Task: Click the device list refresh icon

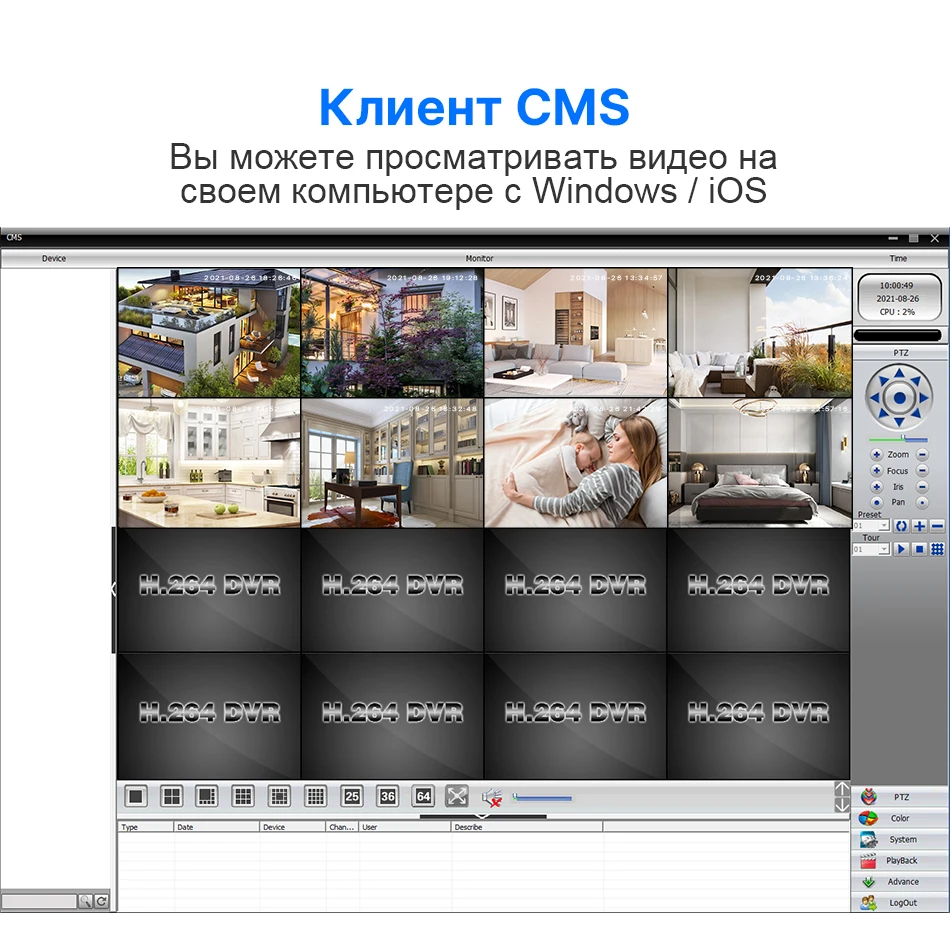Action: click(102, 901)
